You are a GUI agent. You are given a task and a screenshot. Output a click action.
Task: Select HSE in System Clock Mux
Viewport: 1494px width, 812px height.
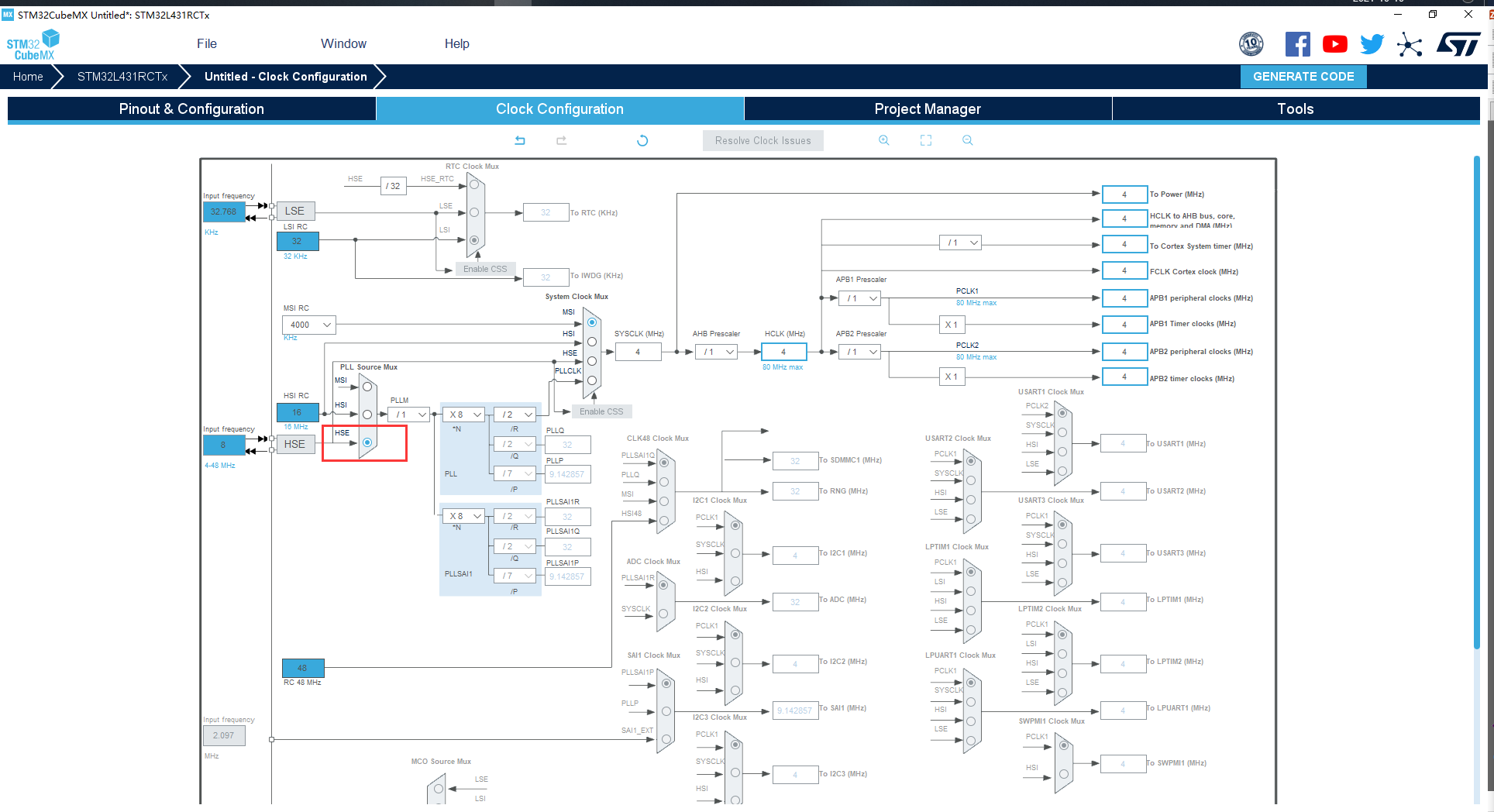(592, 361)
